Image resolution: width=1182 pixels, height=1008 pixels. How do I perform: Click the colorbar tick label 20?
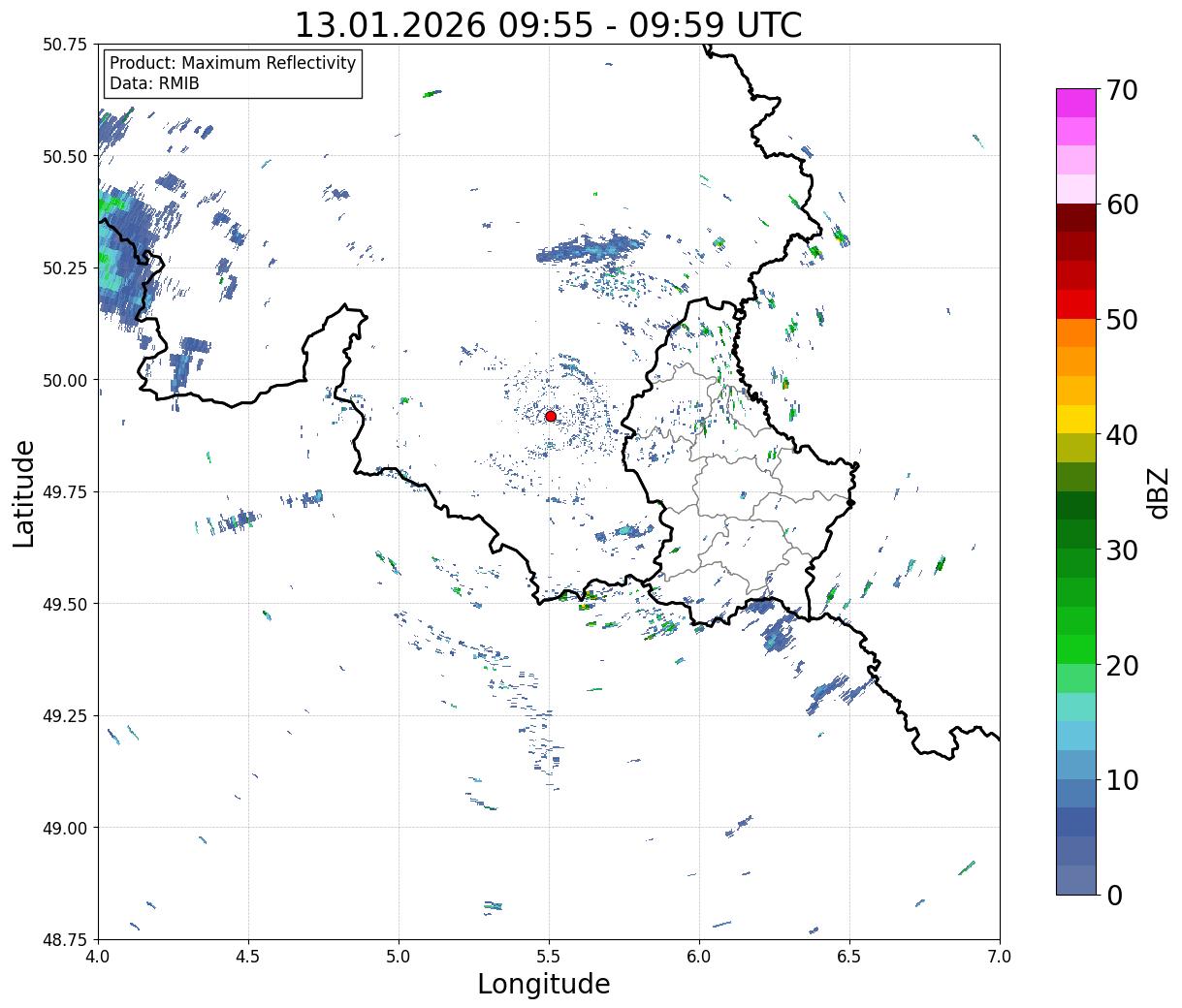(1121, 665)
